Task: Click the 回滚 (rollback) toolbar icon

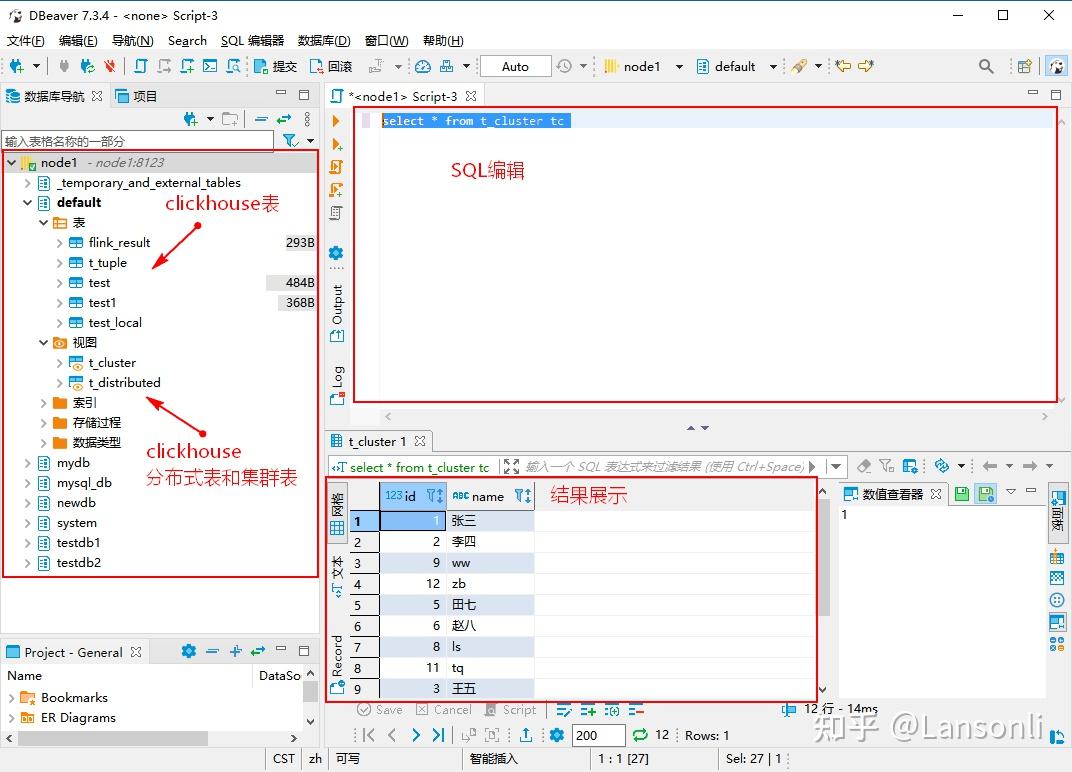Action: coord(318,66)
